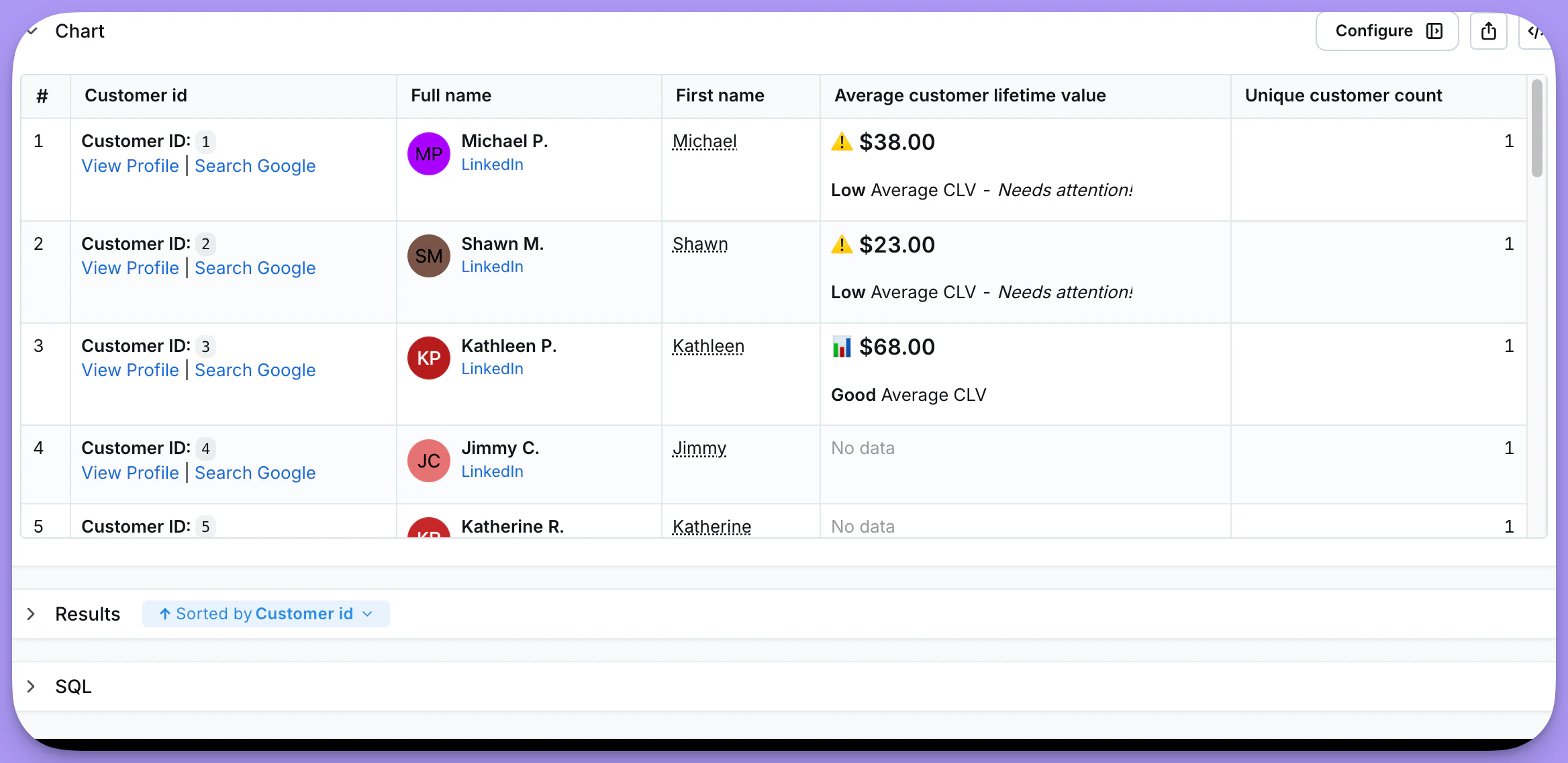Click the bar chart icon beside $68.00
The image size is (1568, 763).
tap(841, 347)
